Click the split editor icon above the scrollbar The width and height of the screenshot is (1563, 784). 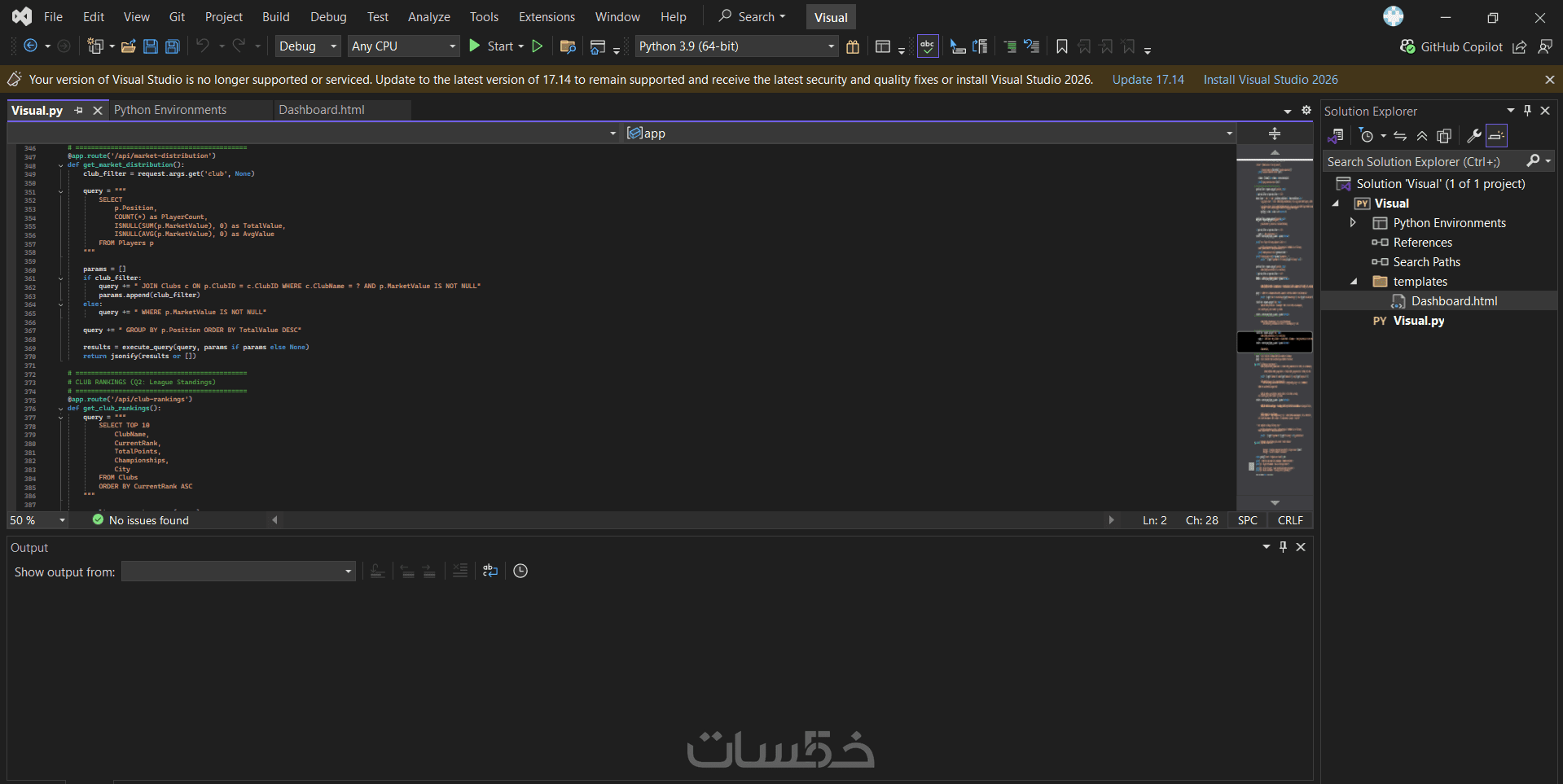pyautogui.click(x=1275, y=134)
